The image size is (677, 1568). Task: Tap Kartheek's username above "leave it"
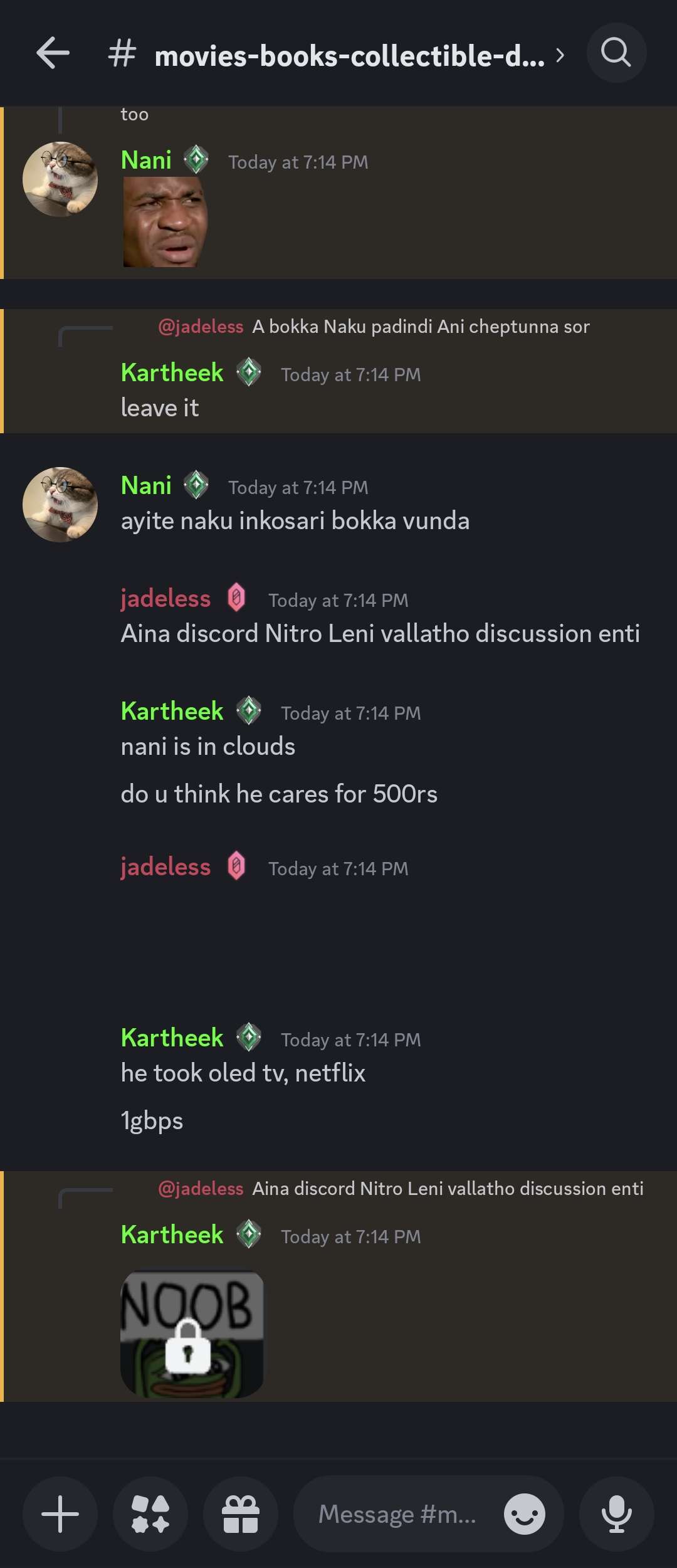[x=172, y=373]
